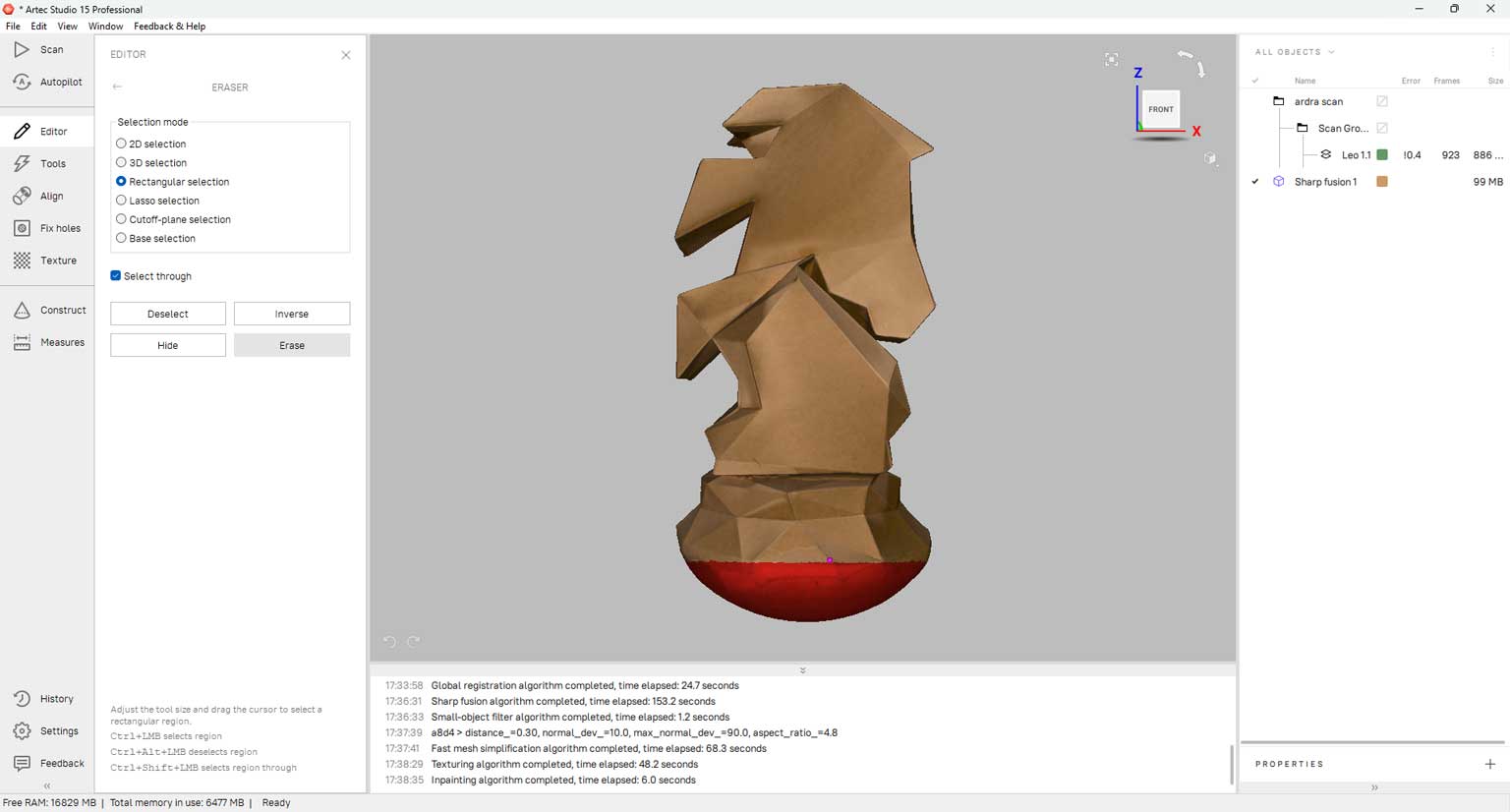
Task: Go back from Eraser using the arrow
Action: pyautogui.click(x=117, y=87)
